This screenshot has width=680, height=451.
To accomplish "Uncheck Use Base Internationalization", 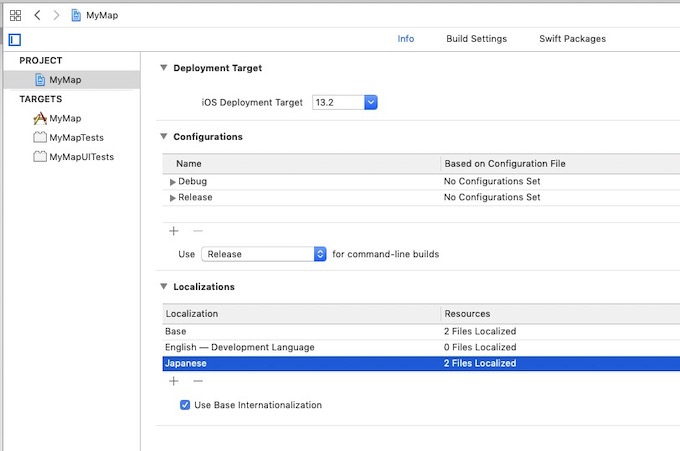I will point(185,405).
